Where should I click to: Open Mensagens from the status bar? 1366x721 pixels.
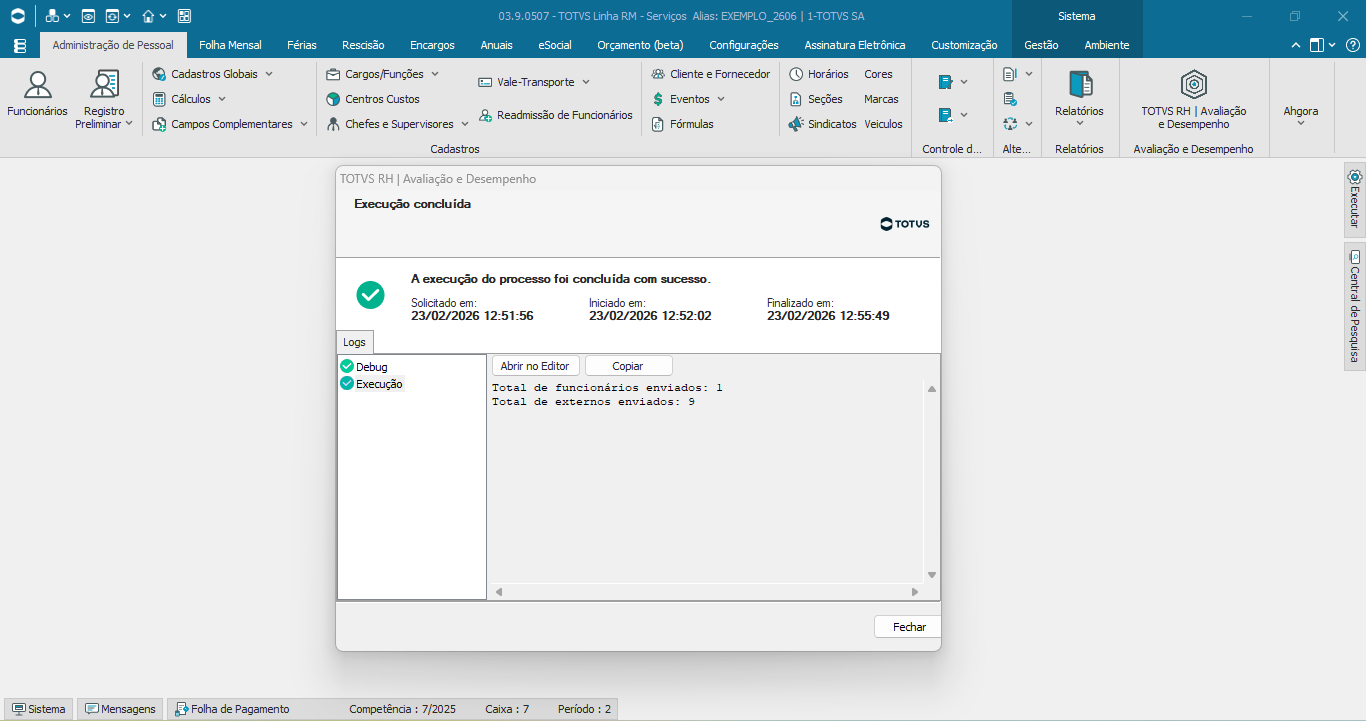[121, 709]
